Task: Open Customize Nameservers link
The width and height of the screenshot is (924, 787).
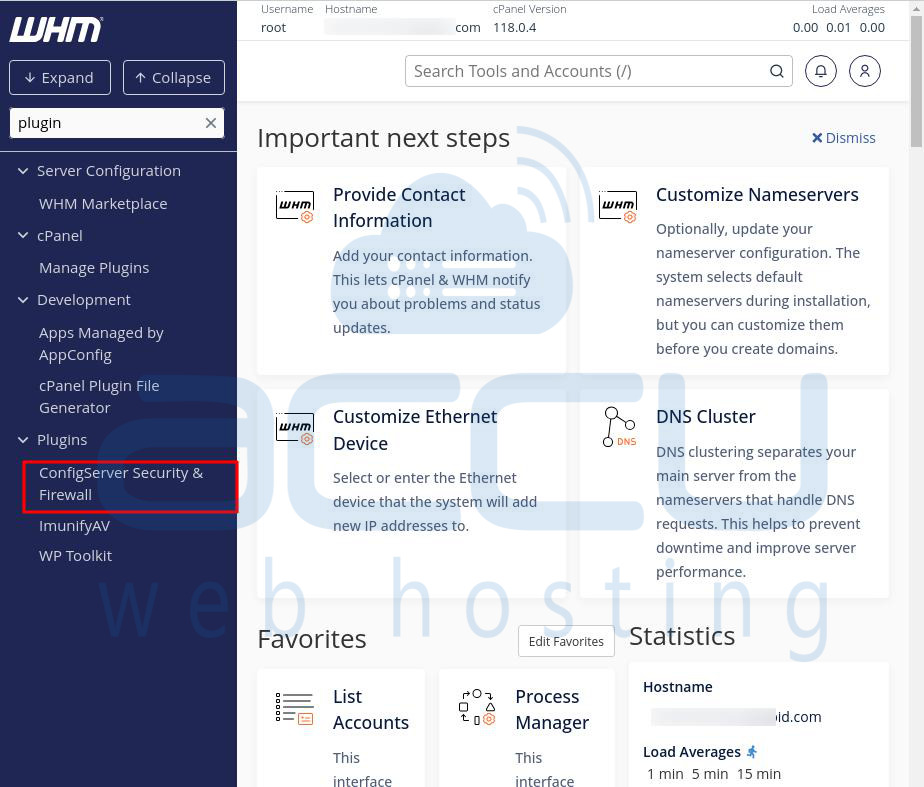Action: tap(757, 194)
